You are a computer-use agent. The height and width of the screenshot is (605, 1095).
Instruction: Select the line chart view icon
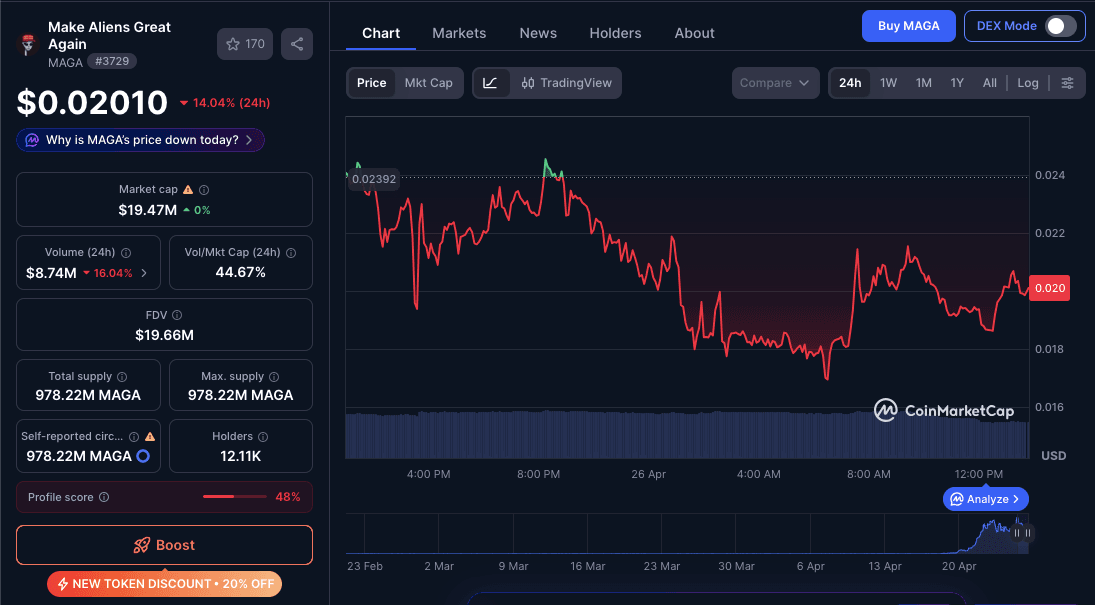tap(489, 82)
